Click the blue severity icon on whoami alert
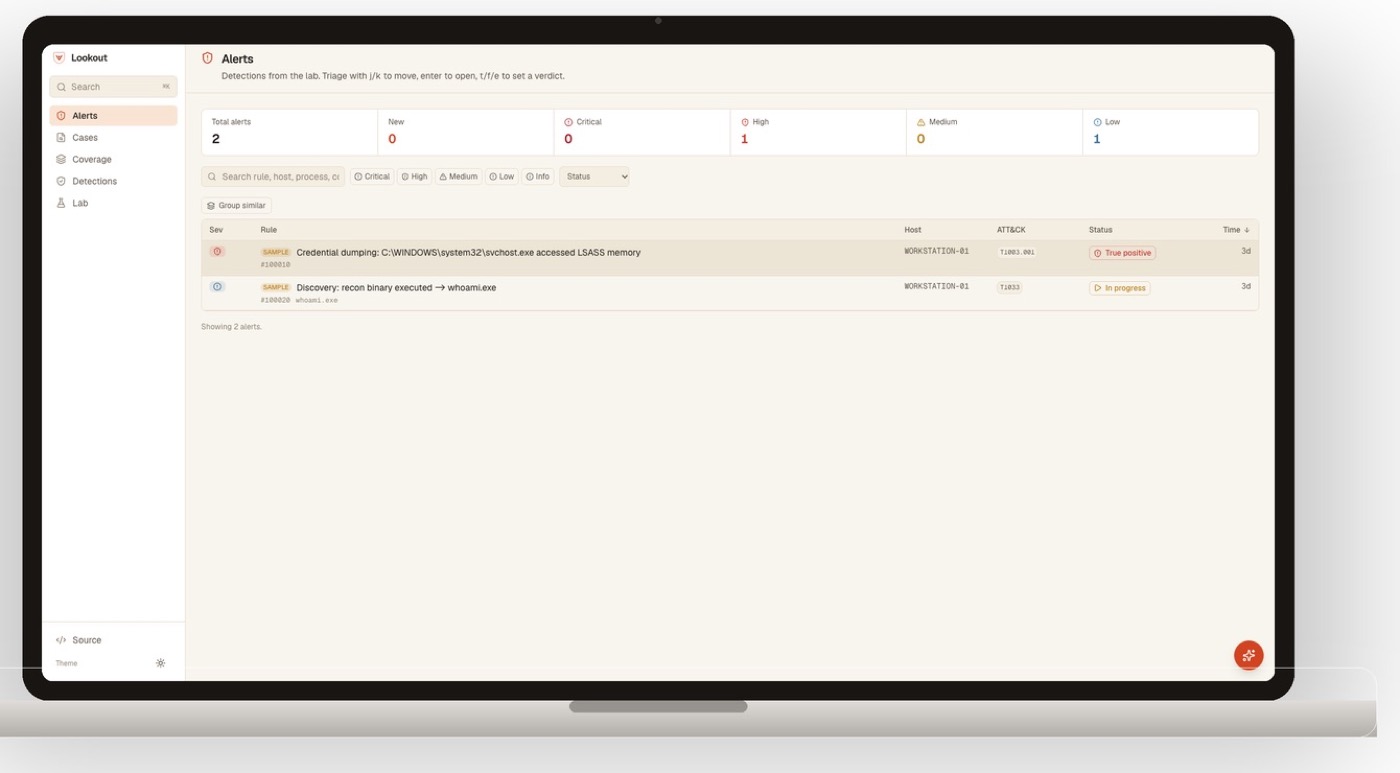 pos(217,287)
